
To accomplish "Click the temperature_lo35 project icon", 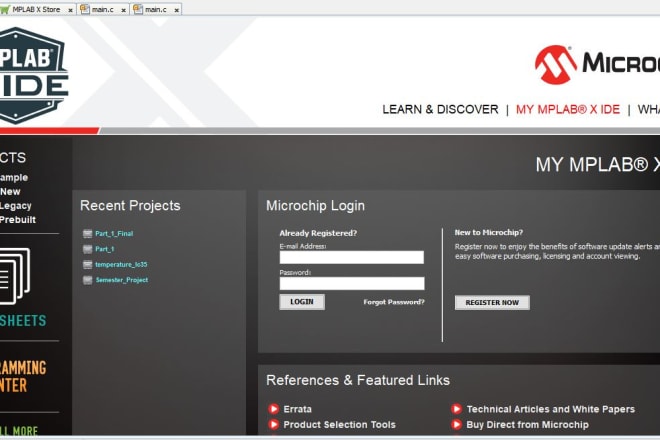I will [x=88, y=264].
